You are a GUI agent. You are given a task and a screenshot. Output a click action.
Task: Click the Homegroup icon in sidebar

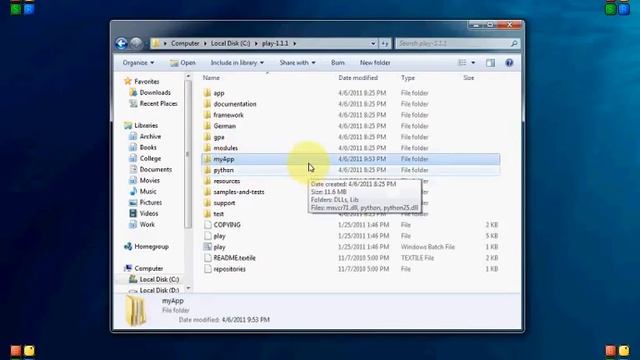128,247
